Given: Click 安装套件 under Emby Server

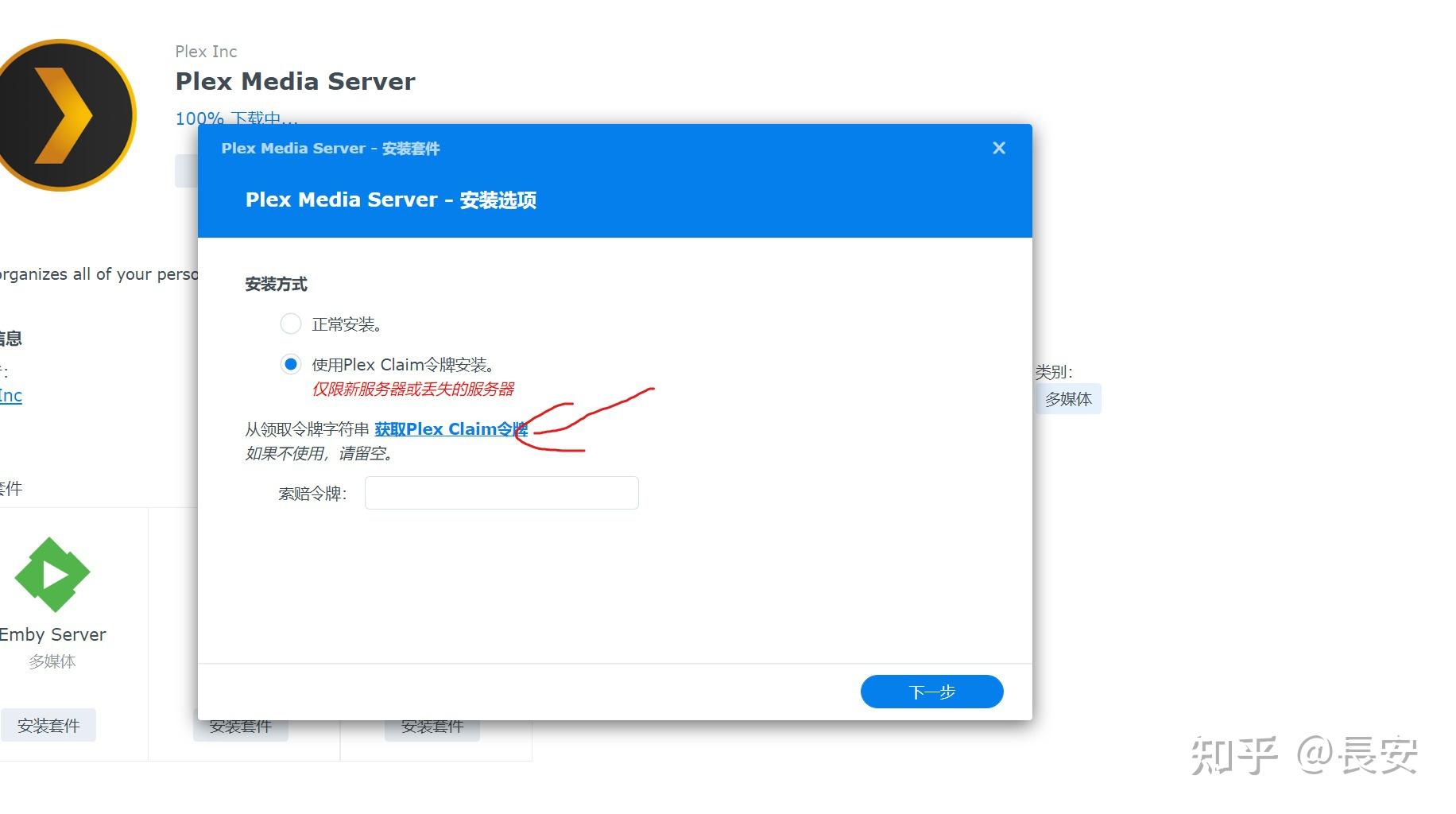Looking at the screenshot, I should click(48, 724).
